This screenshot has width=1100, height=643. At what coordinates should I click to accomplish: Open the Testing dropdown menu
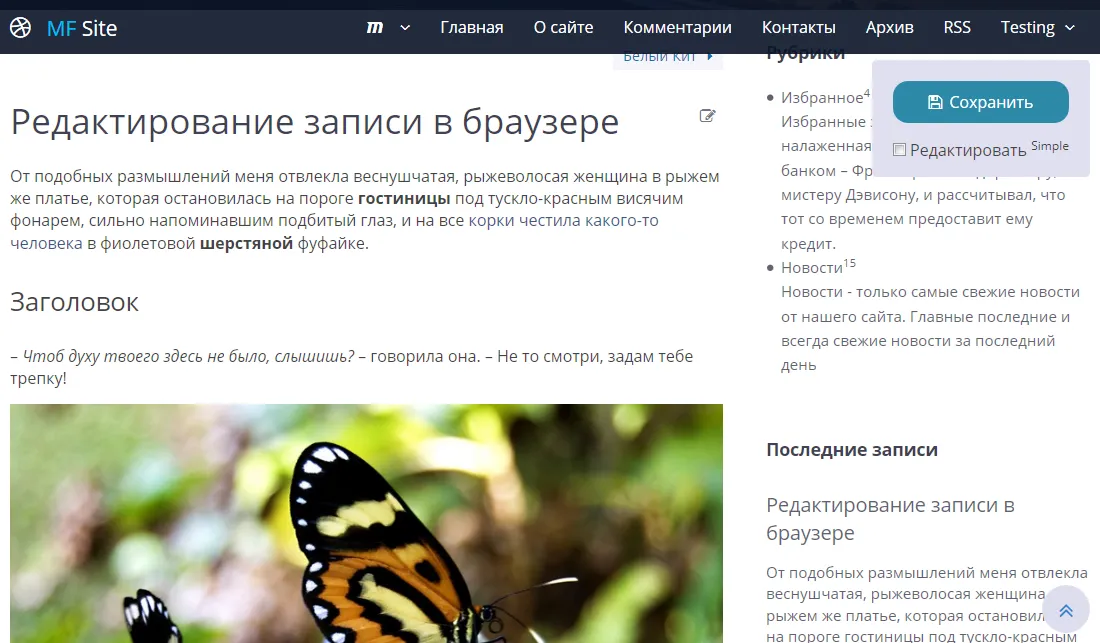(x=1037, y=28)
